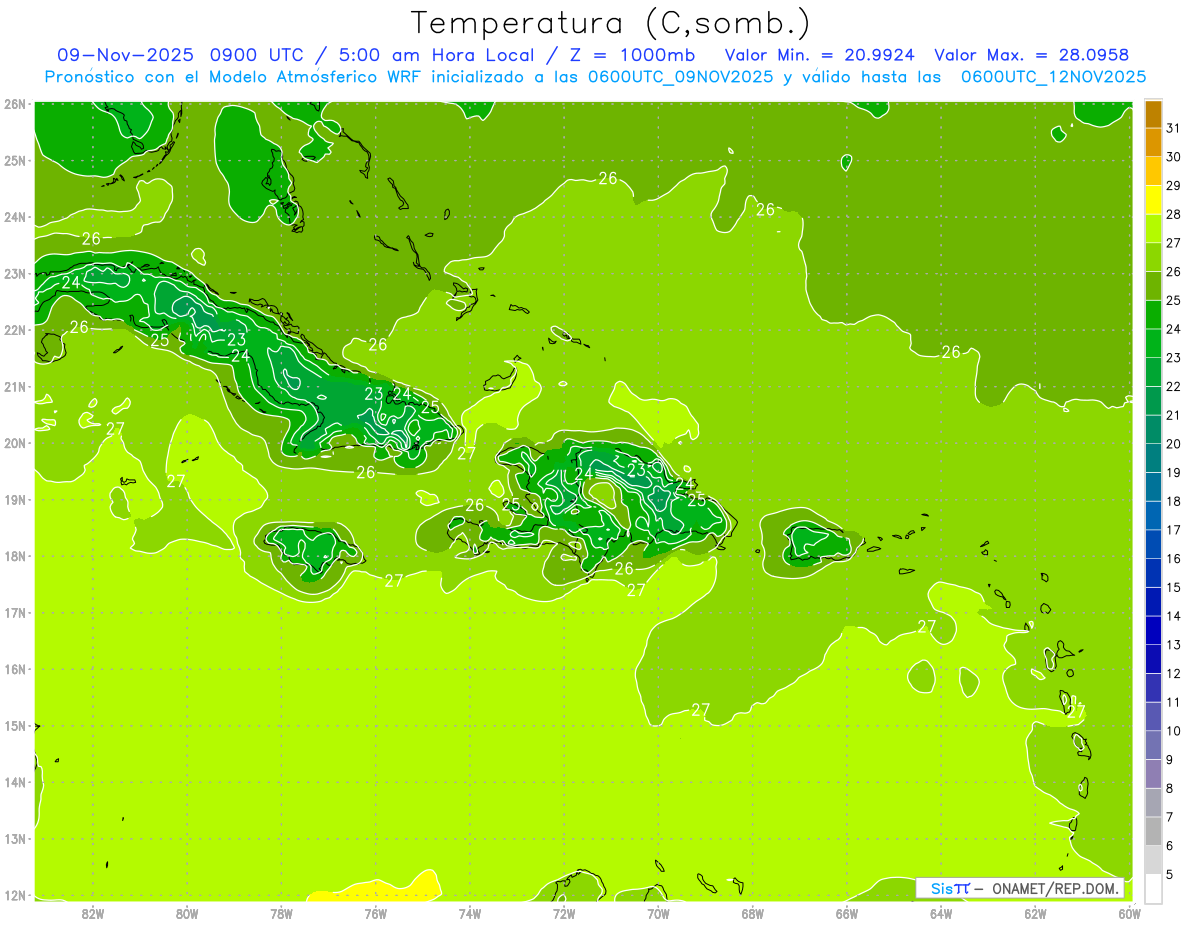
Task: Click the 21N latitude axis label
Action: 16,387
